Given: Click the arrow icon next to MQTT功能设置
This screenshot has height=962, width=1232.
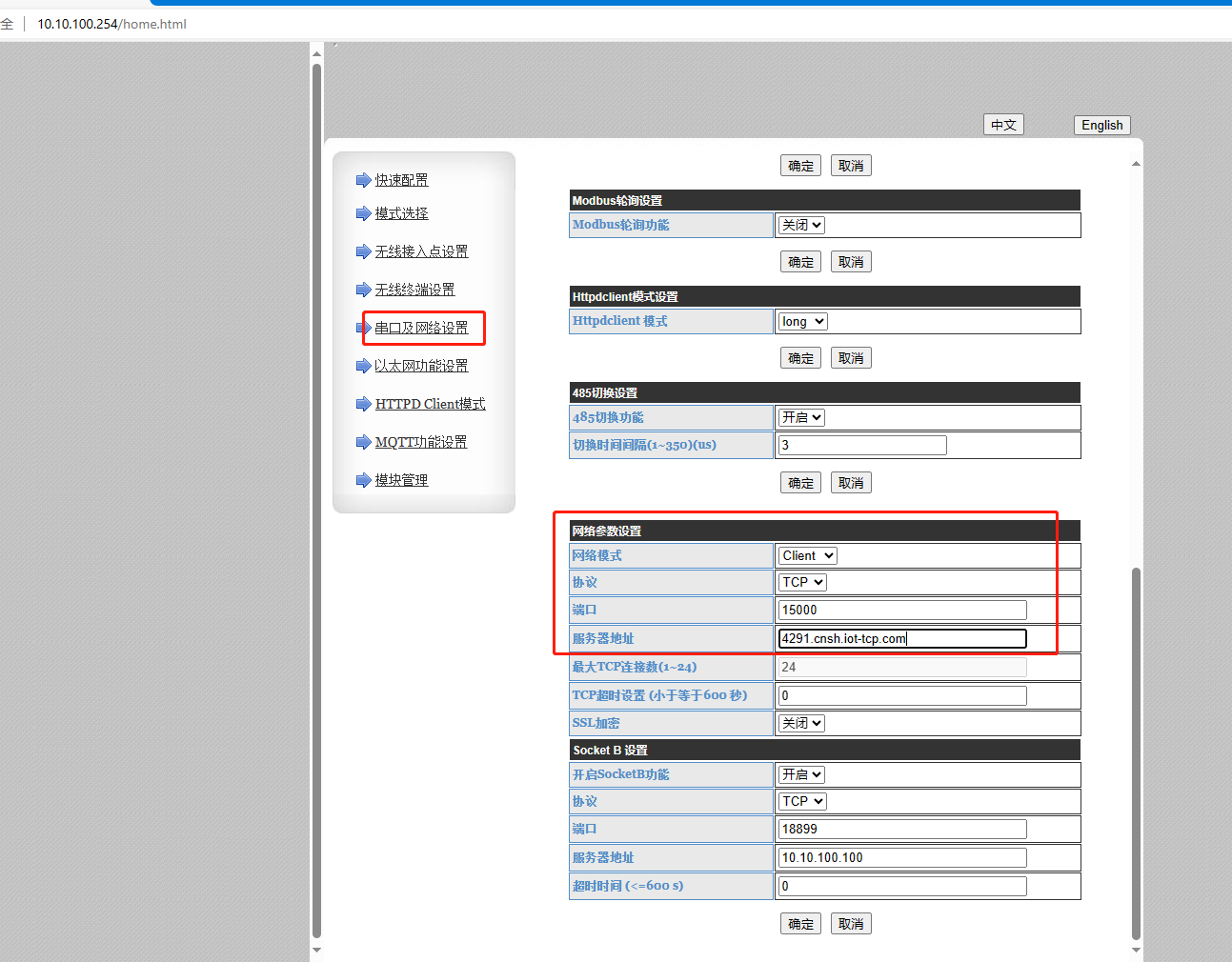Looking at the screenshot, I should 363,442.
